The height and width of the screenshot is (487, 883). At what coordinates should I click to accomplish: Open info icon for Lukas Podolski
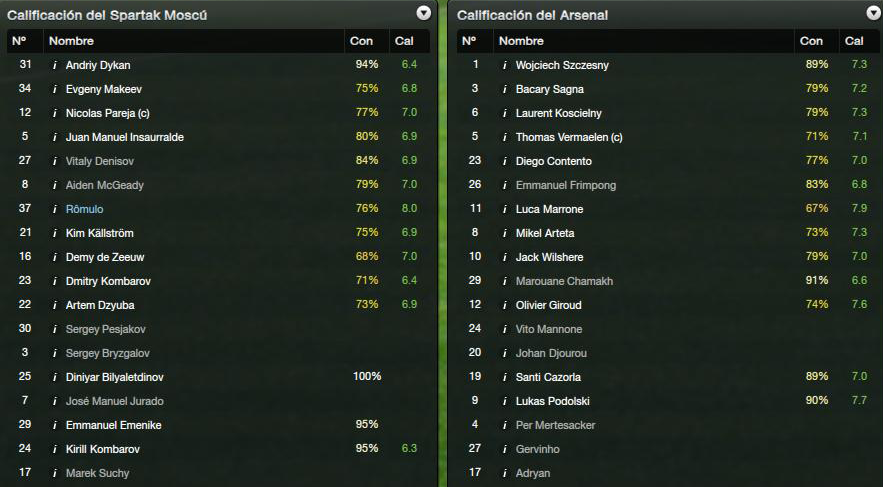point(505,401)
